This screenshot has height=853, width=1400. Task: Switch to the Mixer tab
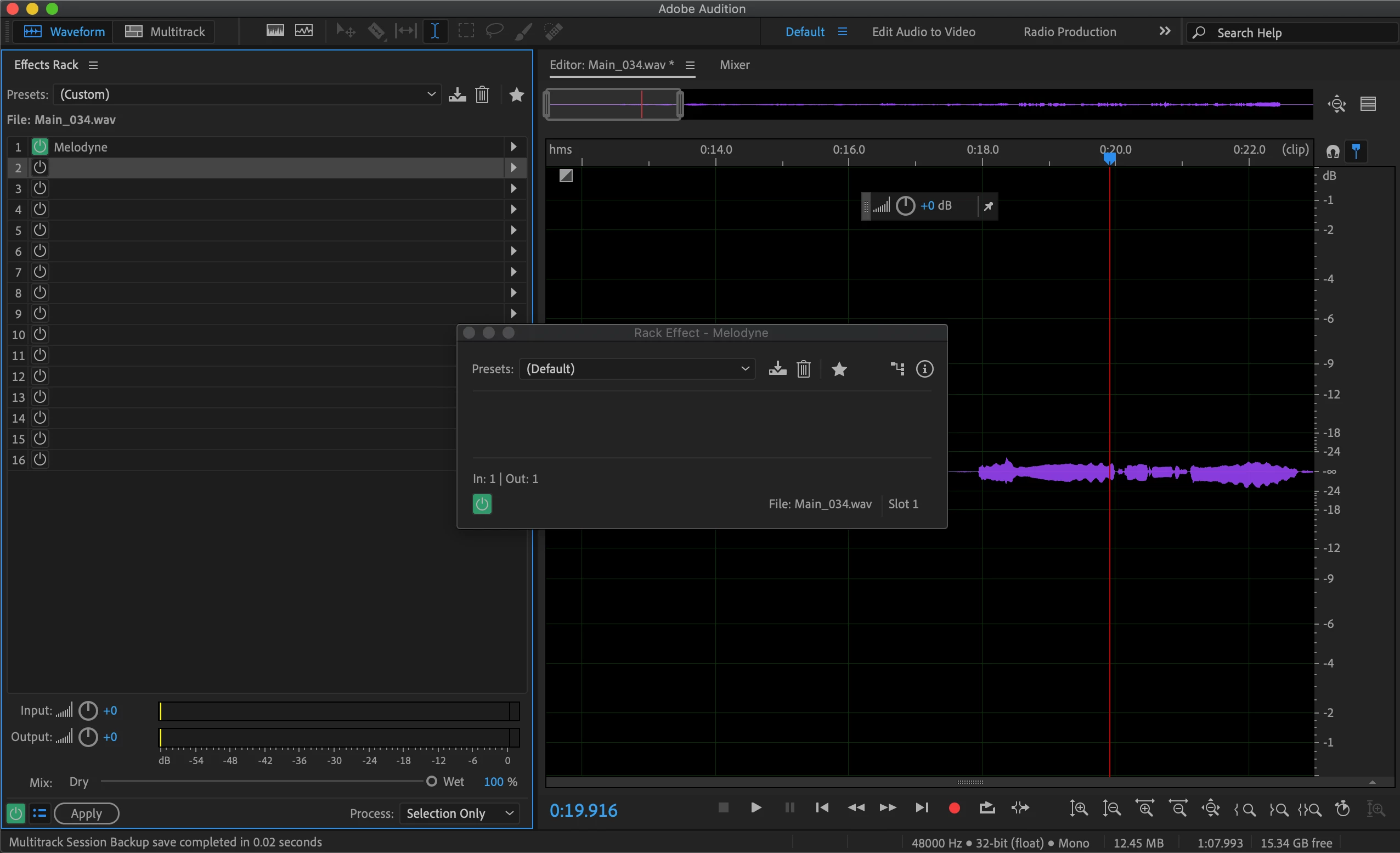pyautogui.click(x=734, y=65)
